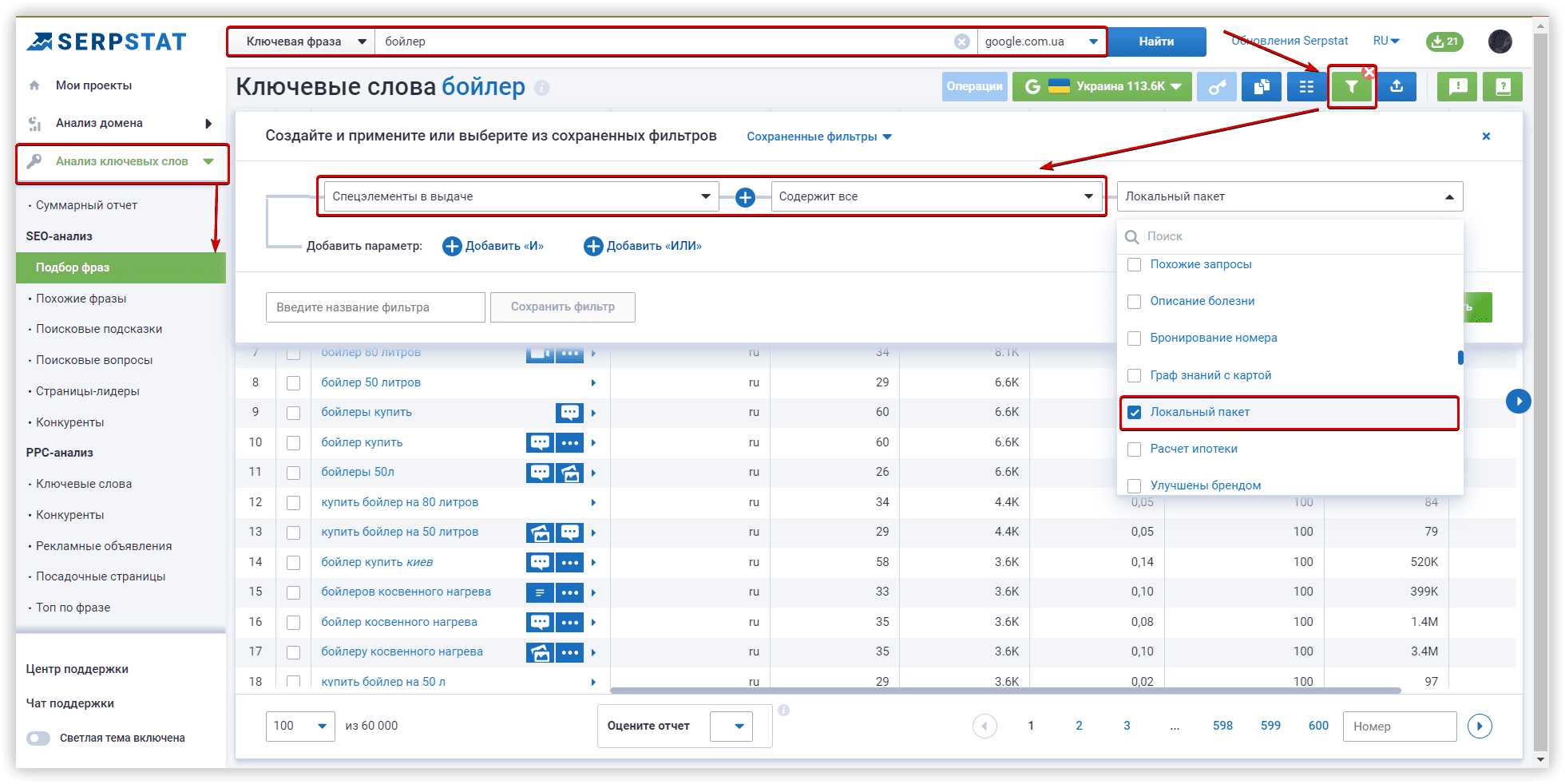Image resolution: width=1565 pixels, height=784 pixels.
Task: Click Serpstat logo
Action: (106, 42)
